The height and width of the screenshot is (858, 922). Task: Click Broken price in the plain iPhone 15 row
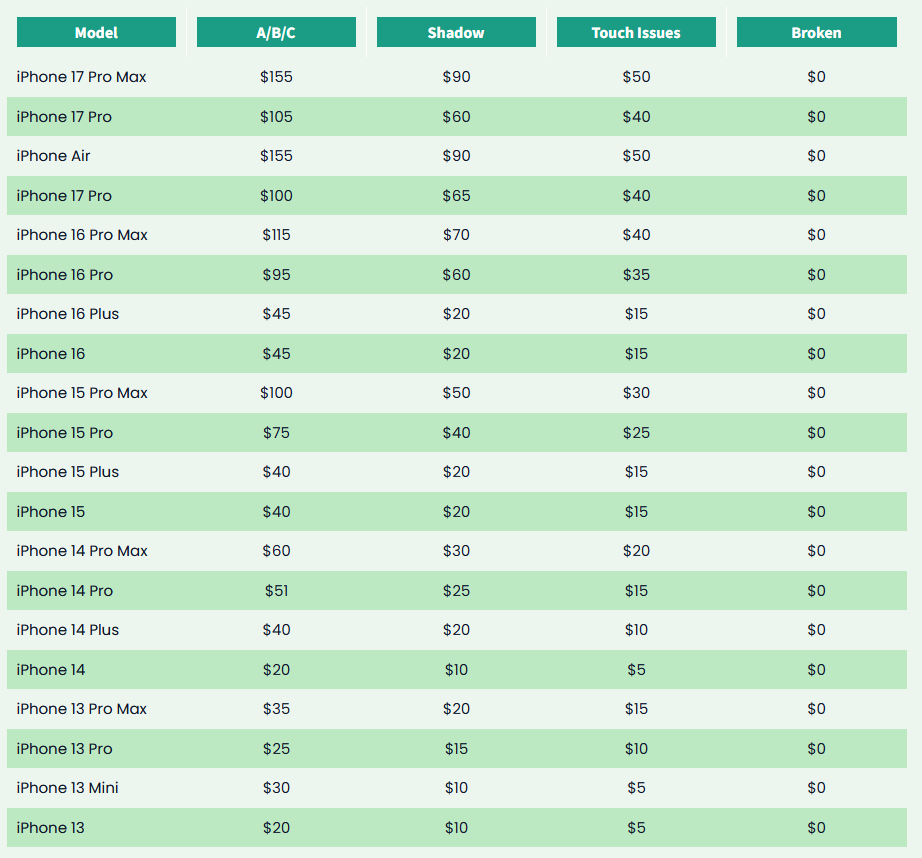point(817,512)
